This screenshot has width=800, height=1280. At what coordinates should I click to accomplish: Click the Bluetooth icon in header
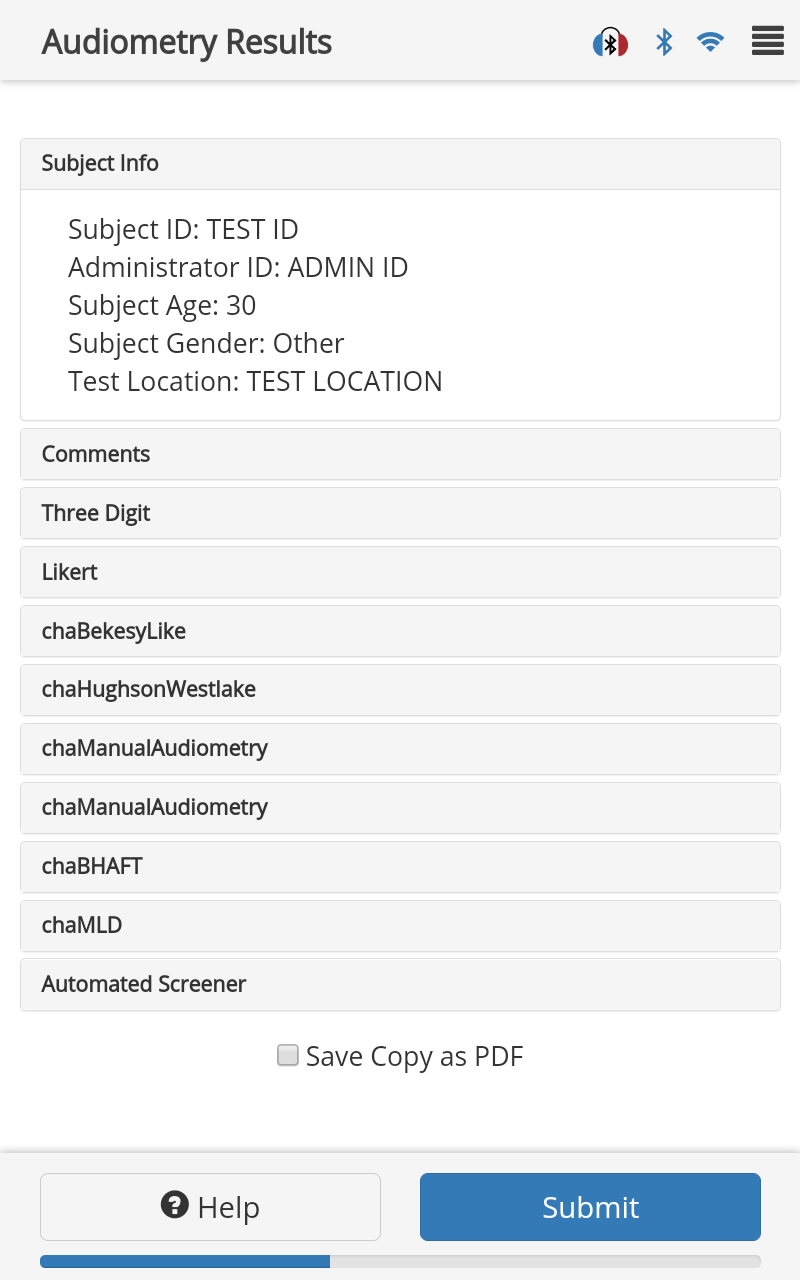coord(664,42)
